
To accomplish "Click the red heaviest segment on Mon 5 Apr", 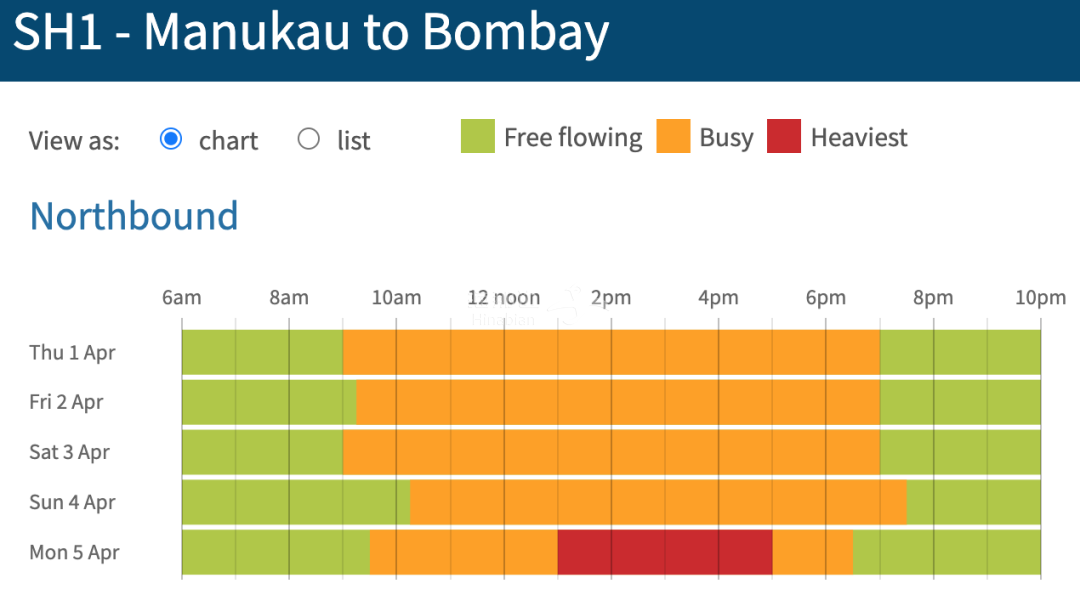I will 665,552.
